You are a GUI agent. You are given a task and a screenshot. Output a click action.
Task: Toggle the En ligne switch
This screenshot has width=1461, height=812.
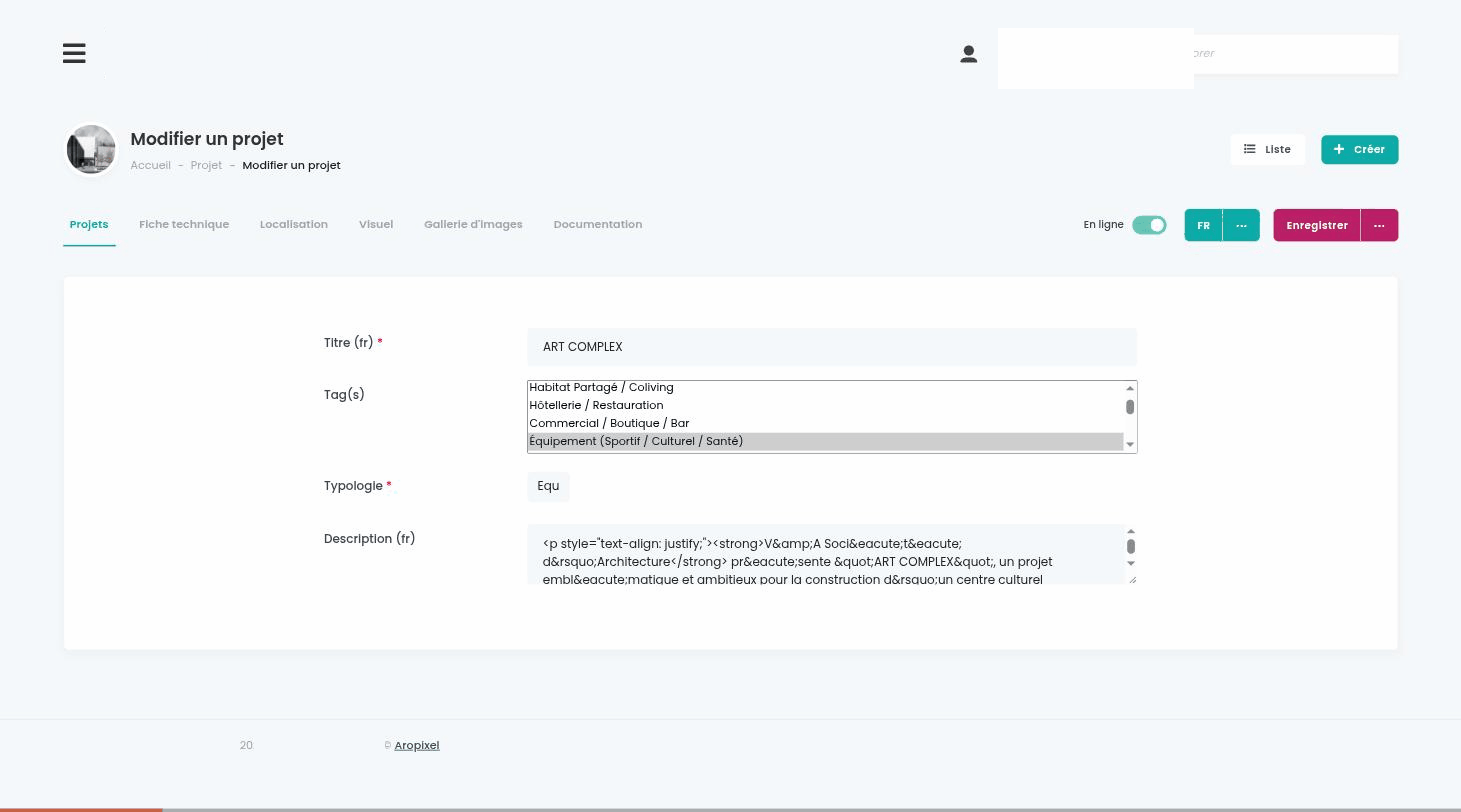(1149, 225)
